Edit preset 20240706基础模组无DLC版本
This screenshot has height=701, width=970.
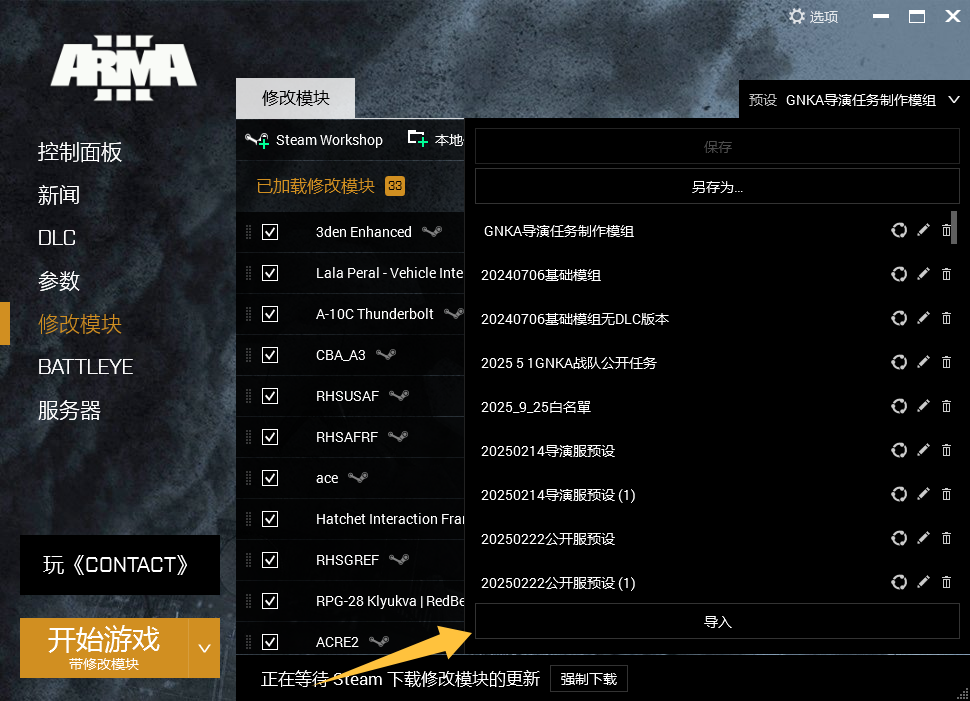(x=923, y=318)
